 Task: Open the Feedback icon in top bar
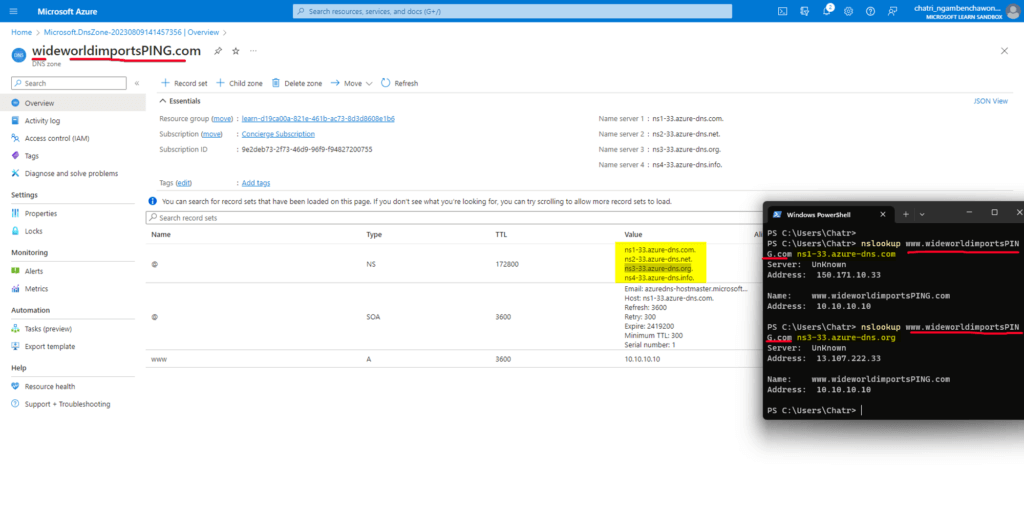pyautogui.click(x=892, y=11)
